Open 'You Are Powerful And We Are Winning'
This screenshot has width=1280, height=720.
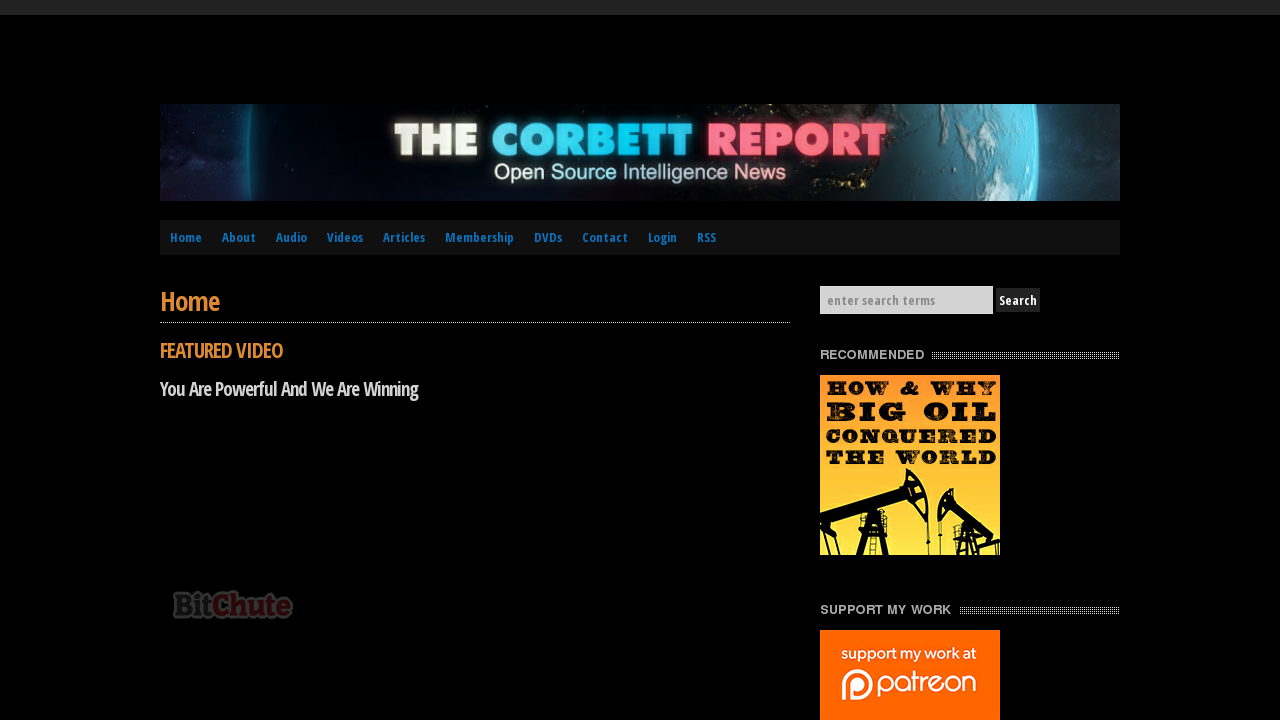(289, 389)
